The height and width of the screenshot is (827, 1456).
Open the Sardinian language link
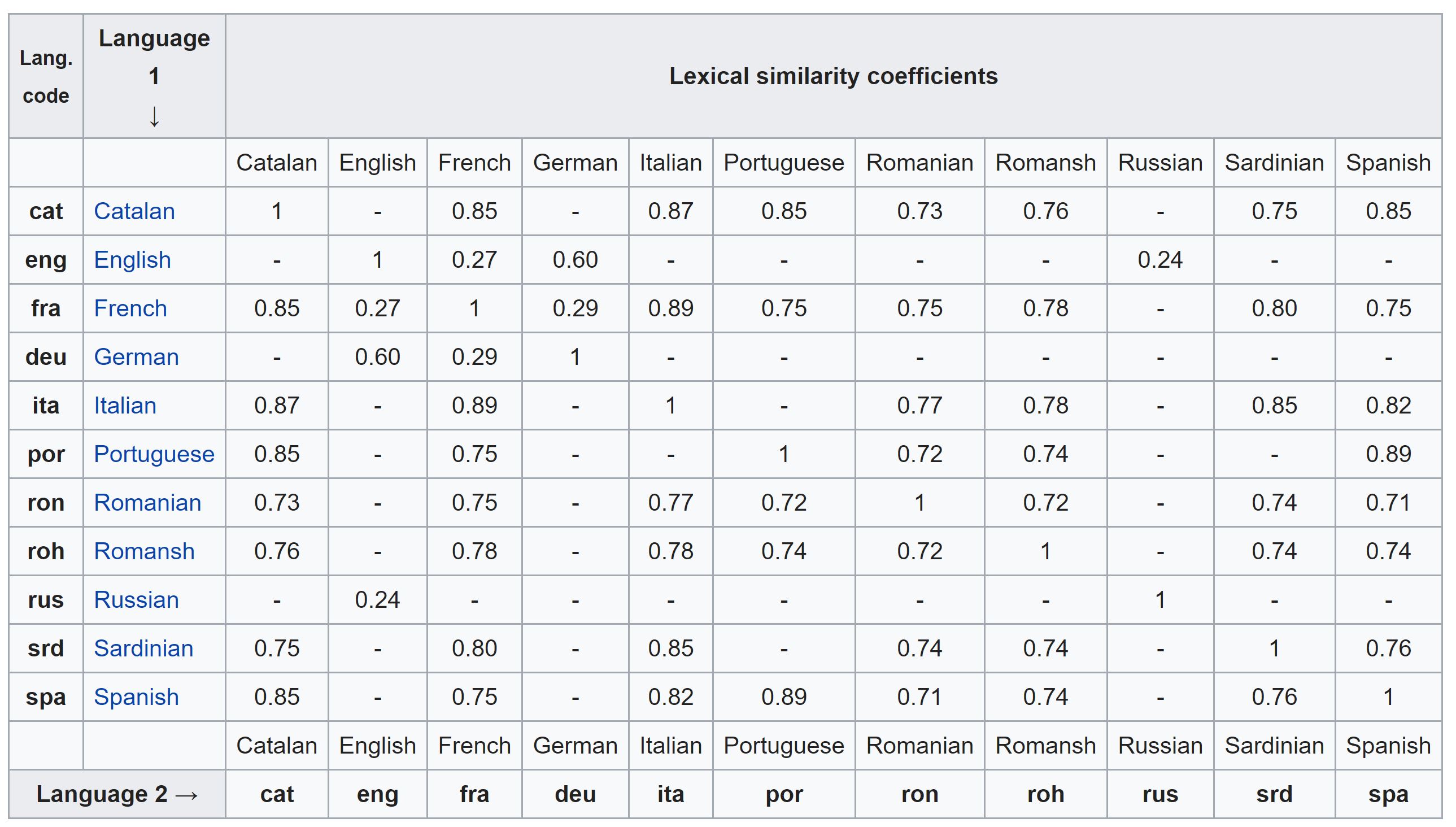143,648
